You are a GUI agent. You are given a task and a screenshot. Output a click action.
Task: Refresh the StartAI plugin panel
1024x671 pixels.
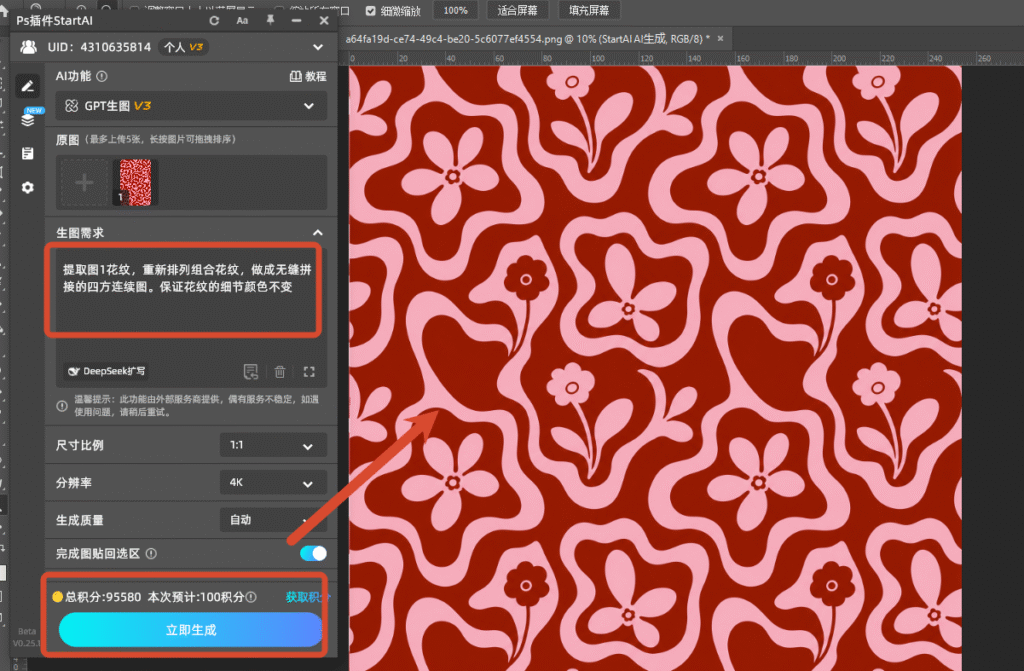click(x=214, y=21)
